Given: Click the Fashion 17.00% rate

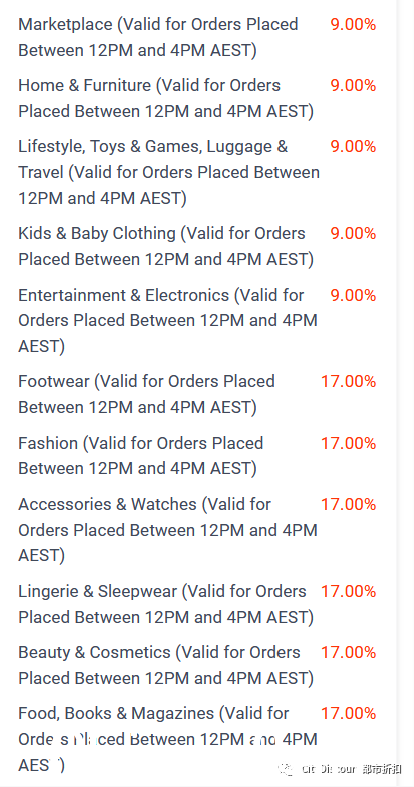Looking at the screenshot, I should 349,443.
